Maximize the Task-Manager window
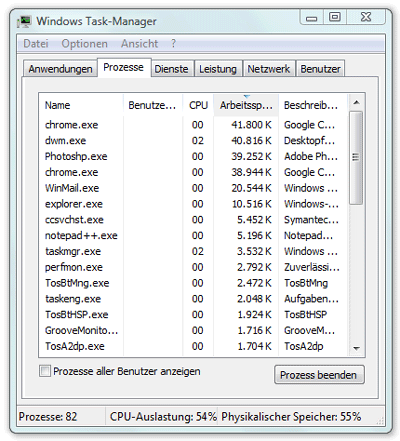The image size is (400, 441). click(x=335, y=17)
